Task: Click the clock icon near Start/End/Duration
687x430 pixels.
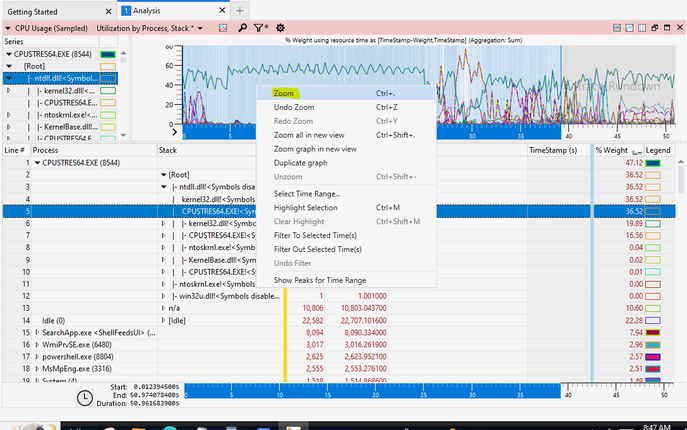Action: pos(85,398)
